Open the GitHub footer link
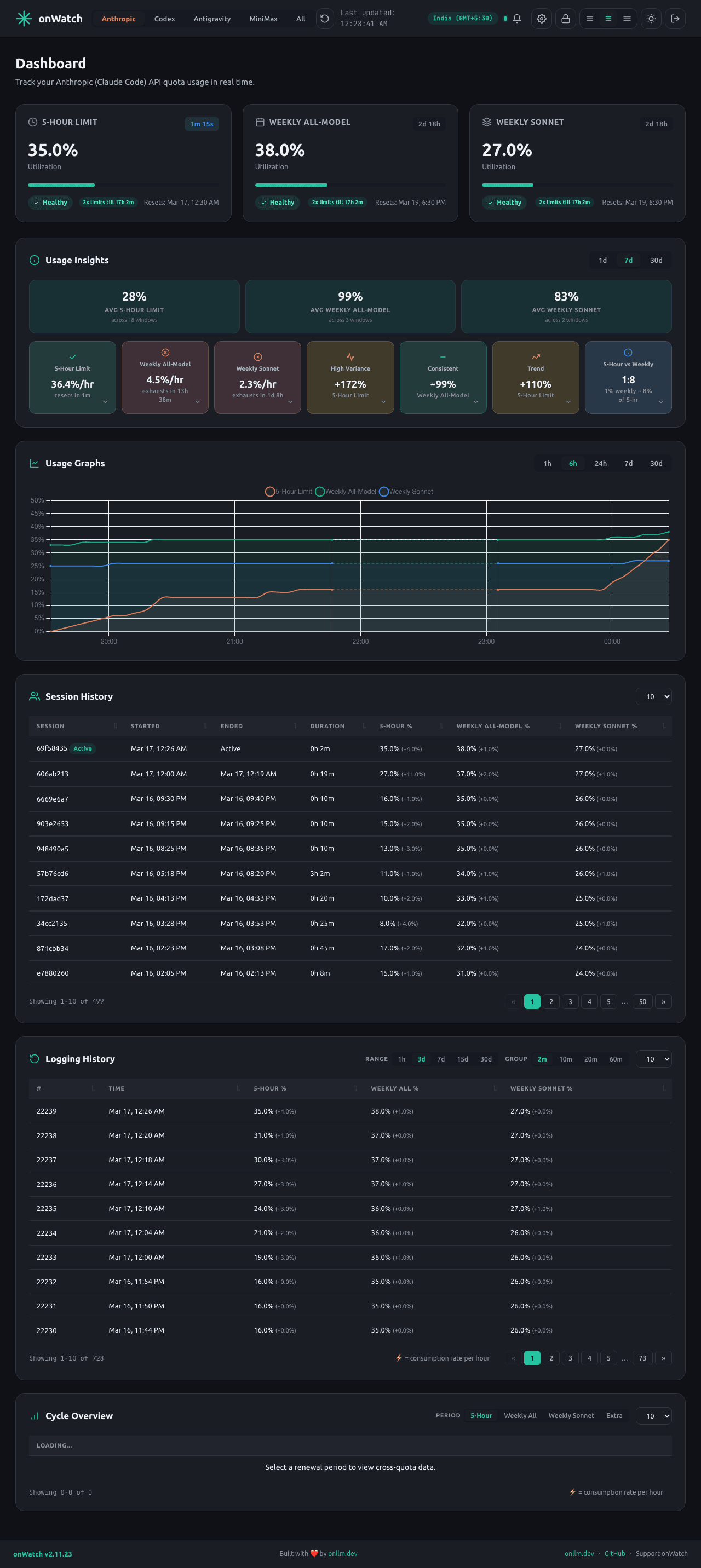Screen dimensions: 701x1568 614,1553
